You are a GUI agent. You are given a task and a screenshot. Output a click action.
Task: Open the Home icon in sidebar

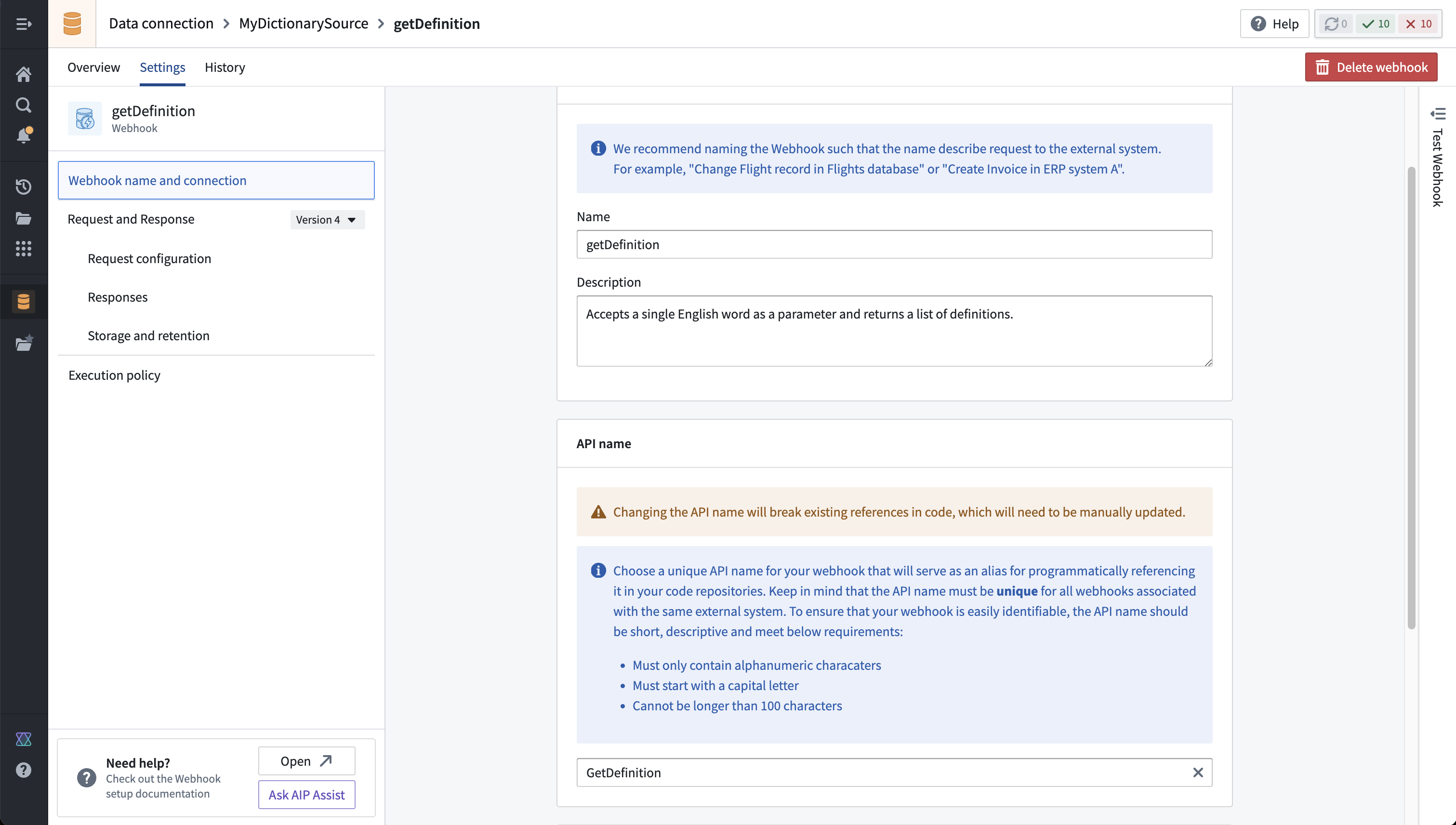(23, 74)
